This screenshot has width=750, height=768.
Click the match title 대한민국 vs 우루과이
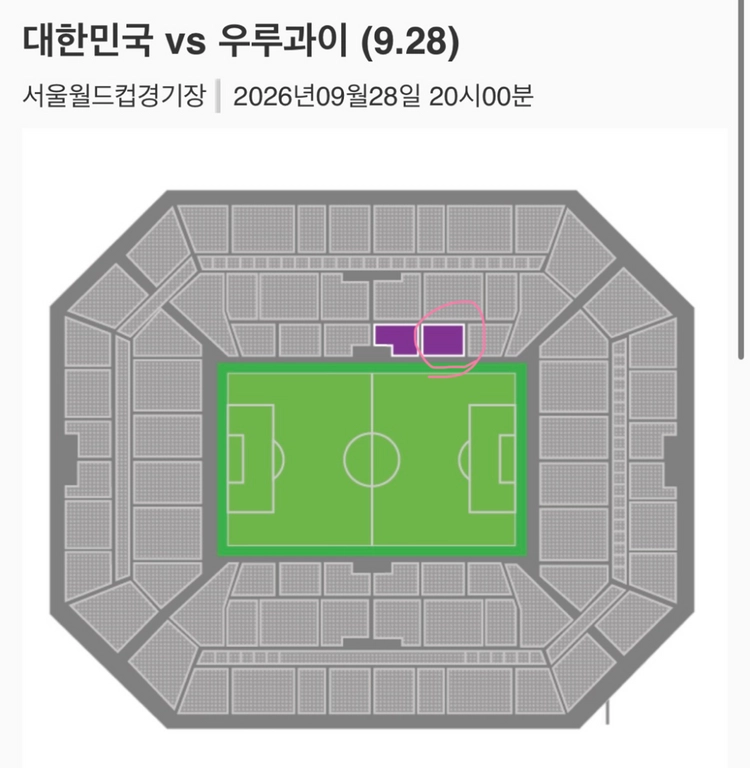(185, 41)
